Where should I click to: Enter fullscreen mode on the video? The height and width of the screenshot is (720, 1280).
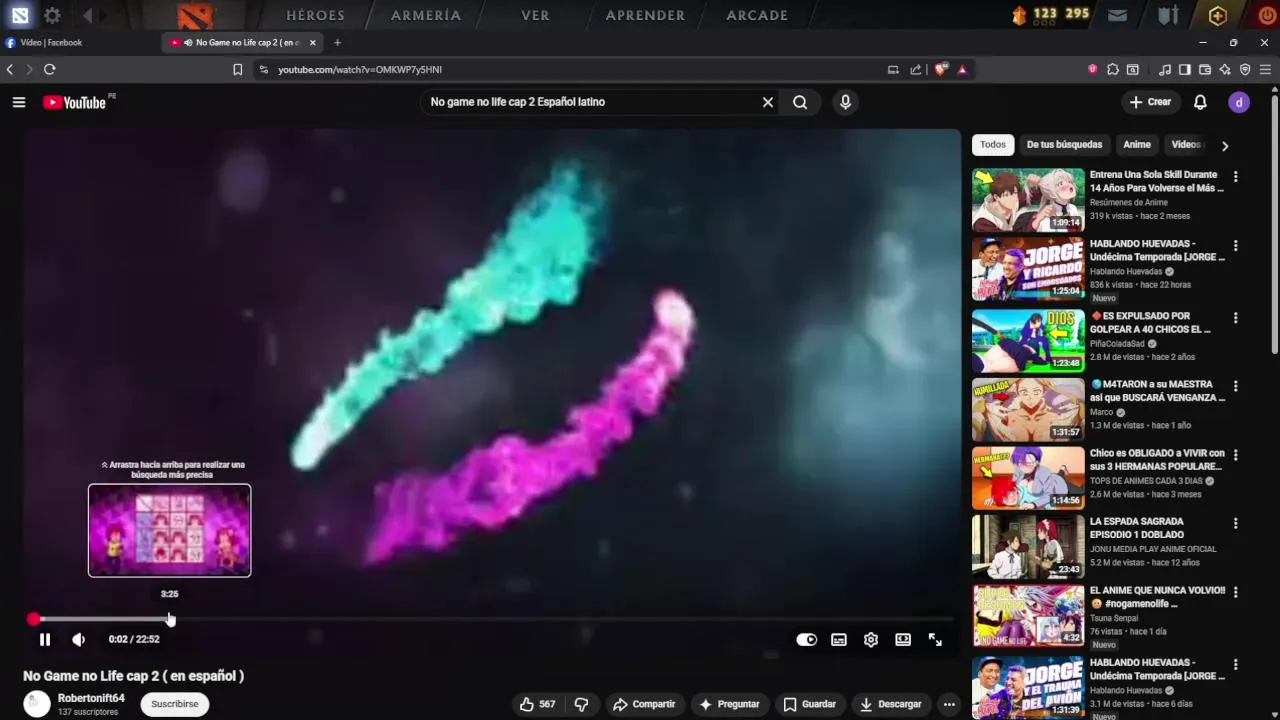coord(935,640)
